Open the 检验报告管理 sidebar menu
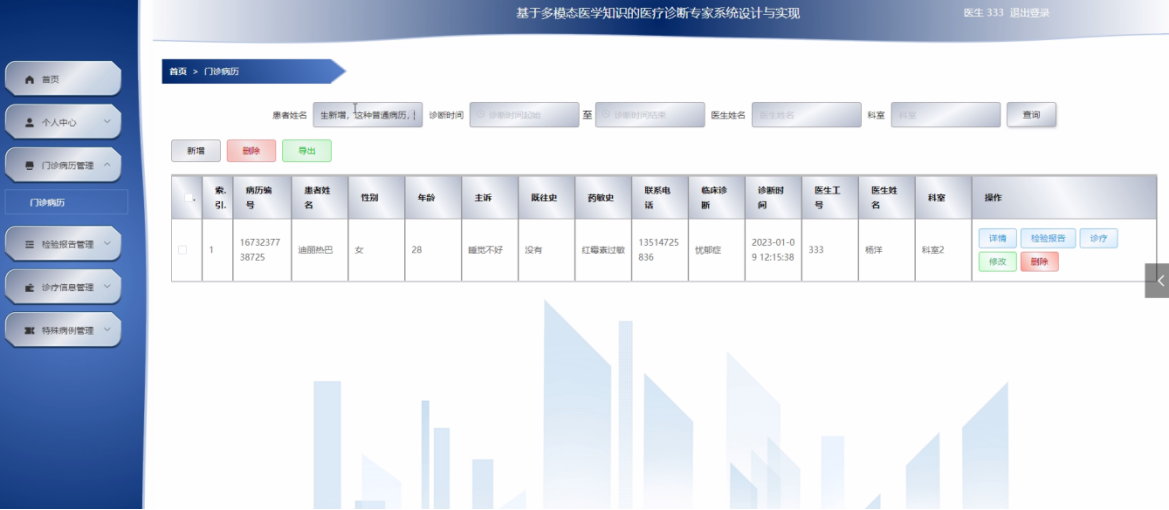The image size is (1169, 510). (x=63, y=244)
